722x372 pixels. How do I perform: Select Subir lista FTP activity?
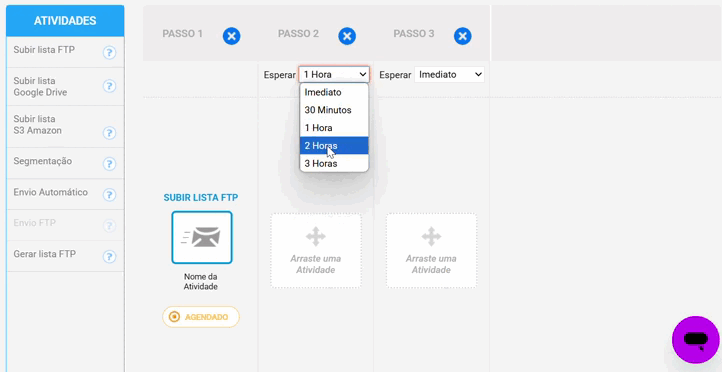coord(65,52)
